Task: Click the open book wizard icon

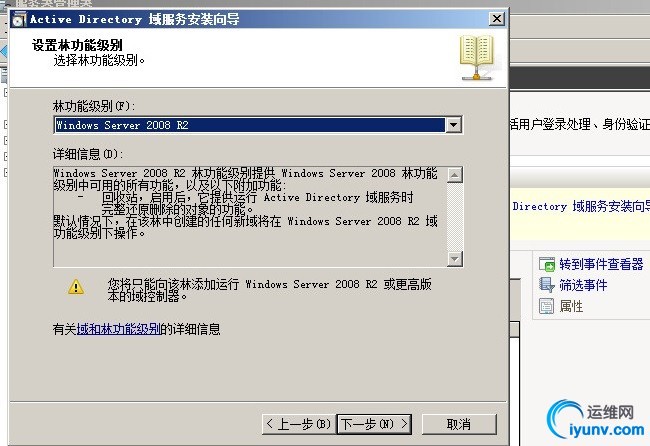Action: [477, 58]
